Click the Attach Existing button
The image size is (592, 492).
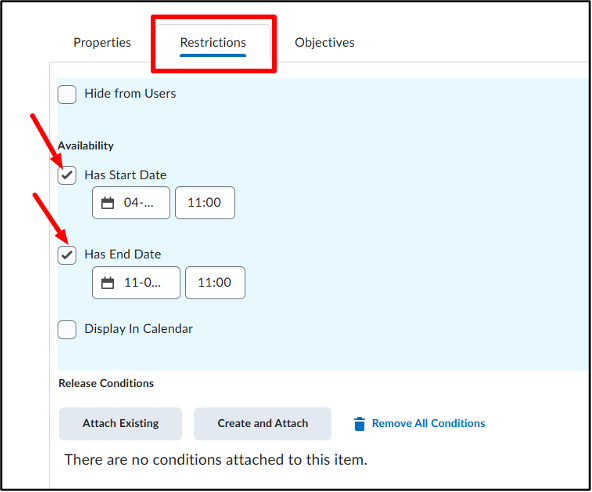coord(120,424)
